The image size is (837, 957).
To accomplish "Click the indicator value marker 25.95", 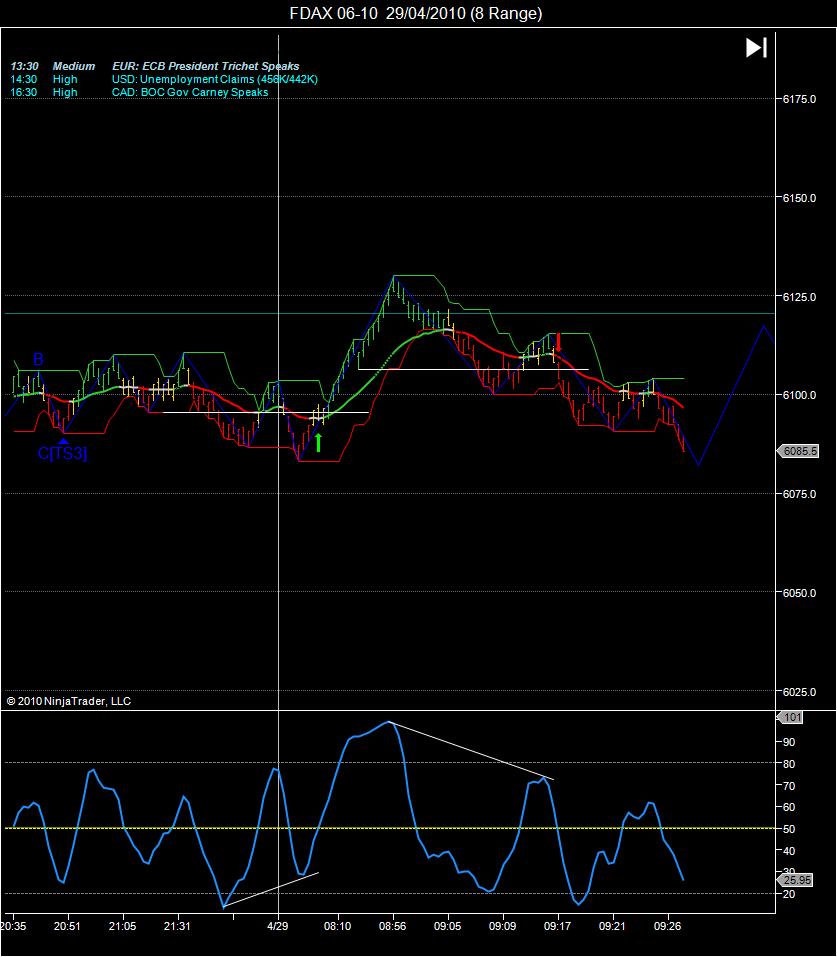I will [x=794, y=880].
